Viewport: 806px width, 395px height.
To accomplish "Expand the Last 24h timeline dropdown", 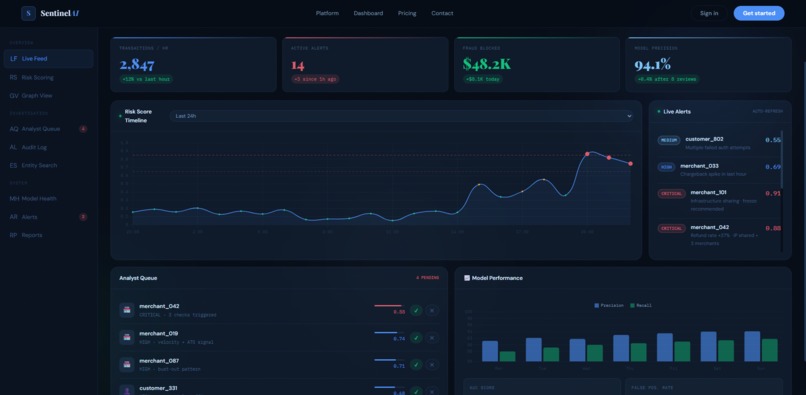I will click(401, 116).
